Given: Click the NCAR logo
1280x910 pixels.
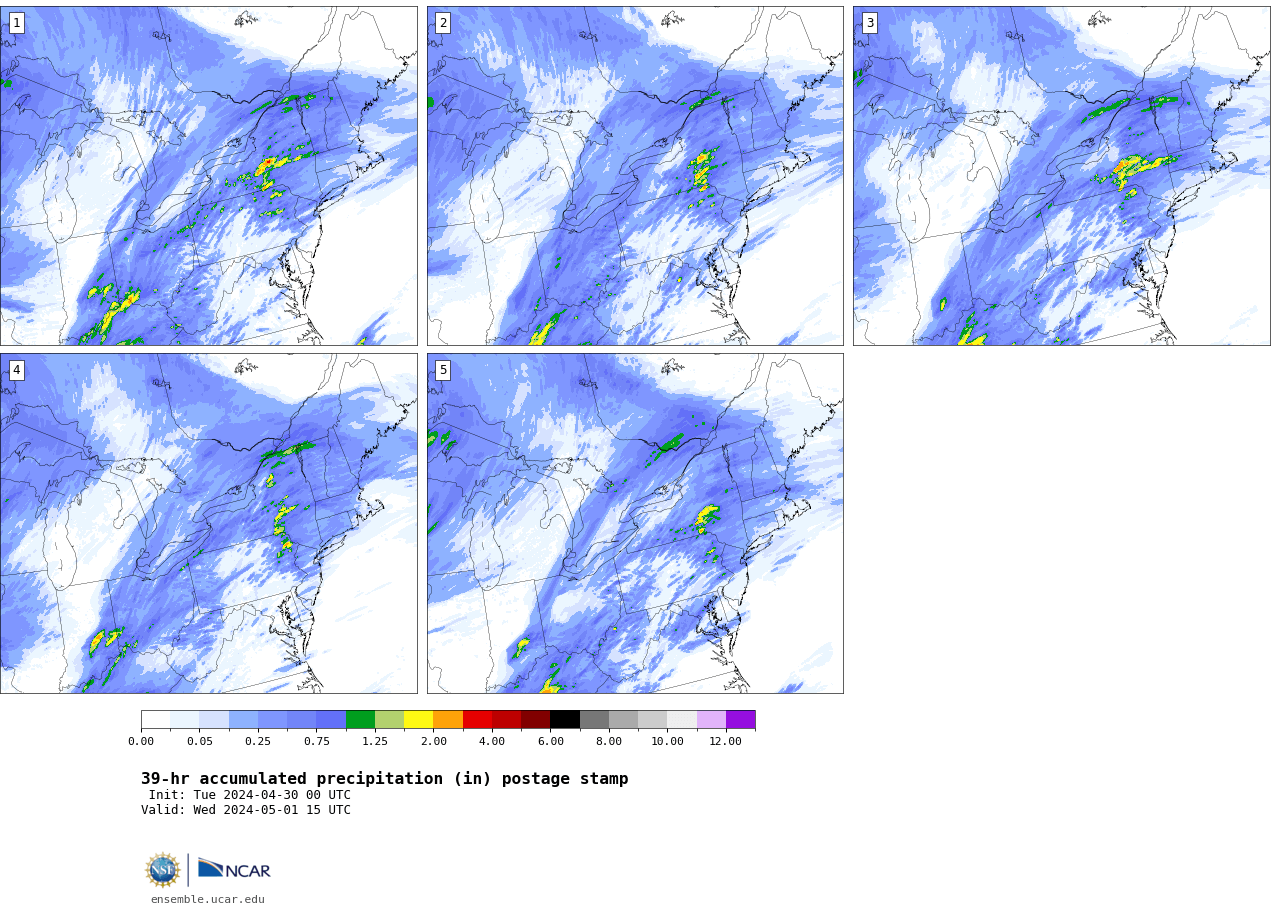Looking at the screenshot, I should pyautogui.click(x=234, y=869).
